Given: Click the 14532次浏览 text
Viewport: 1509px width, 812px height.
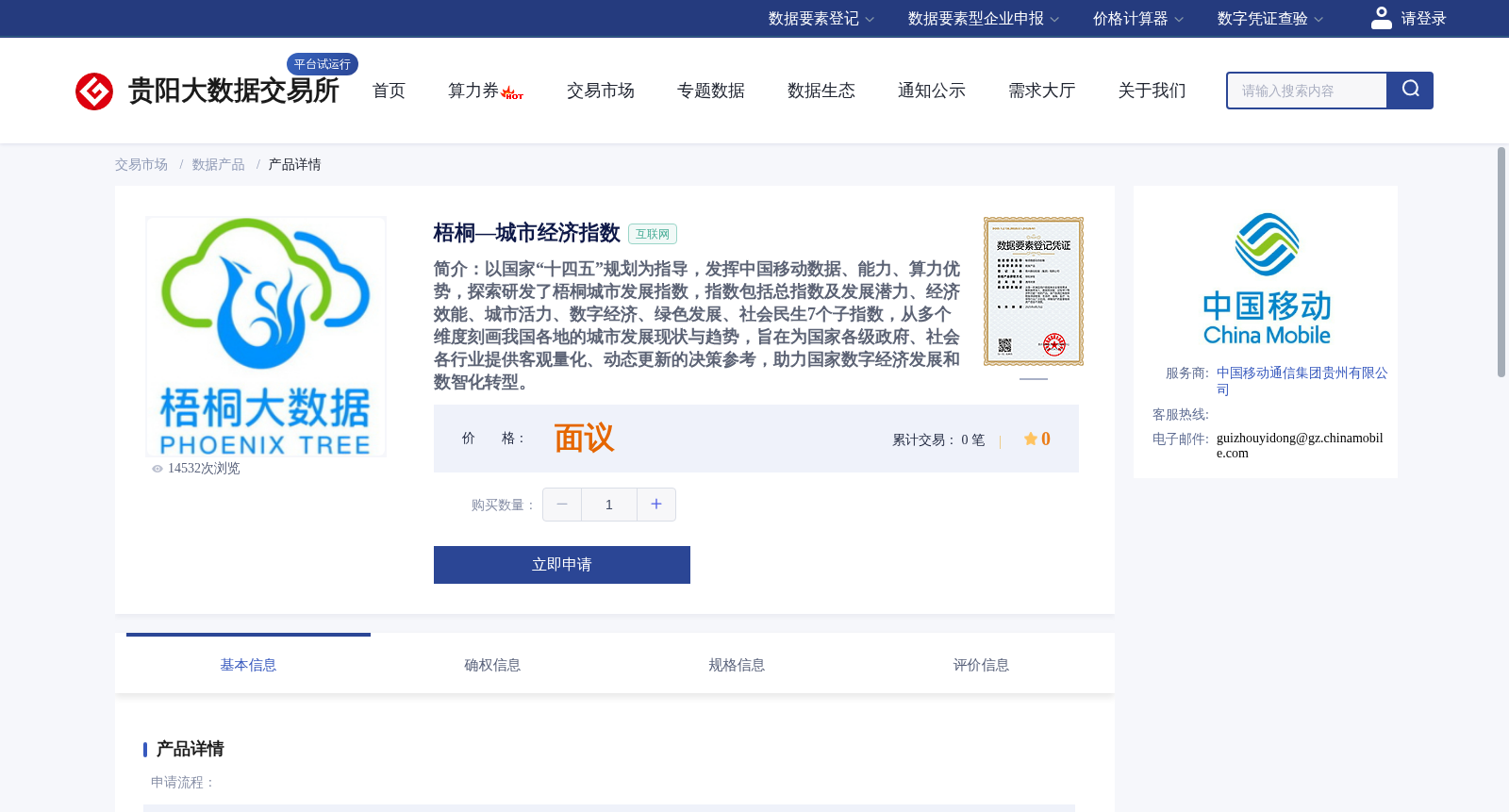Looking at the screenshot, I should point(204,469).
